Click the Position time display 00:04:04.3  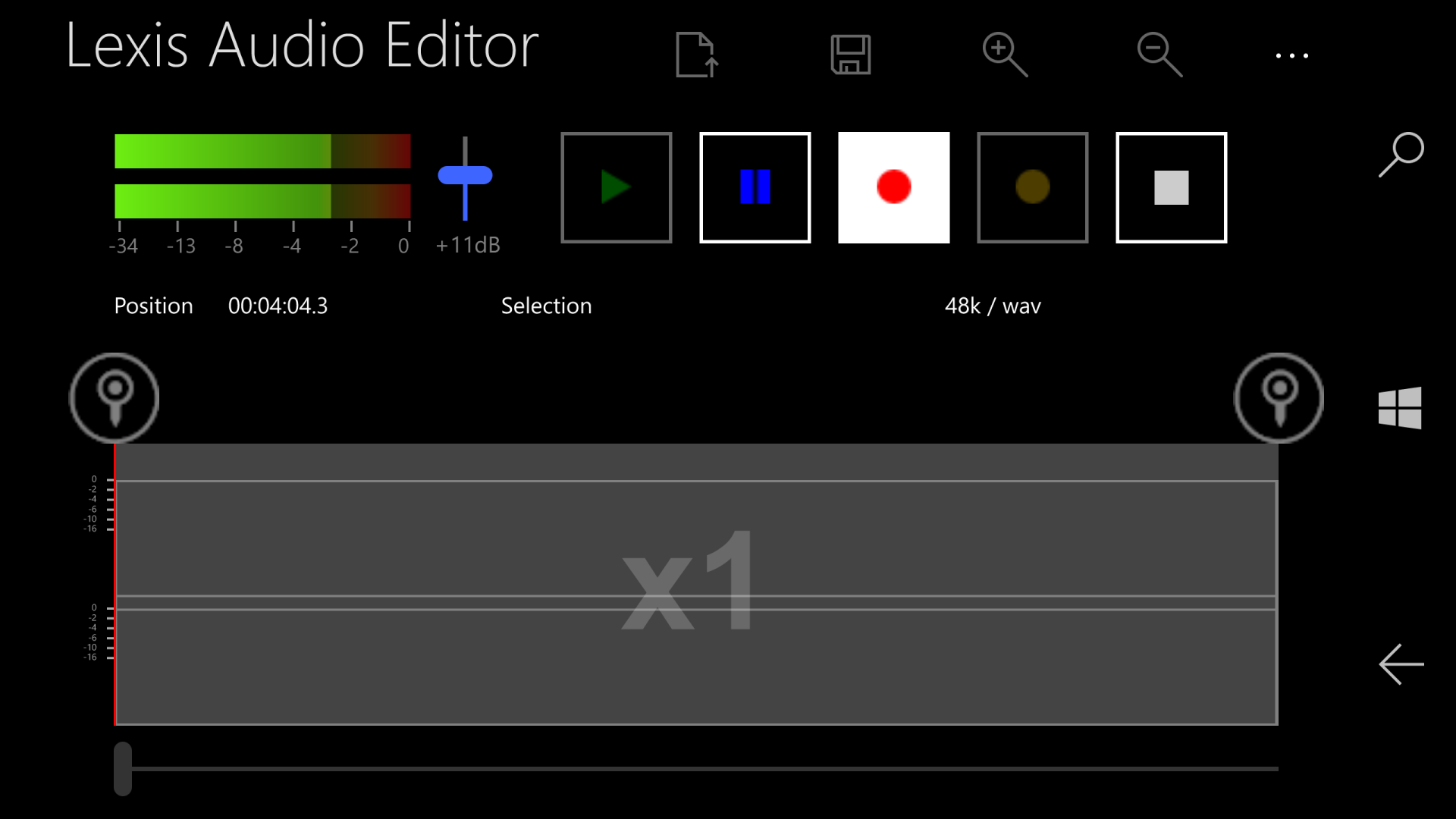coord(278,306)
